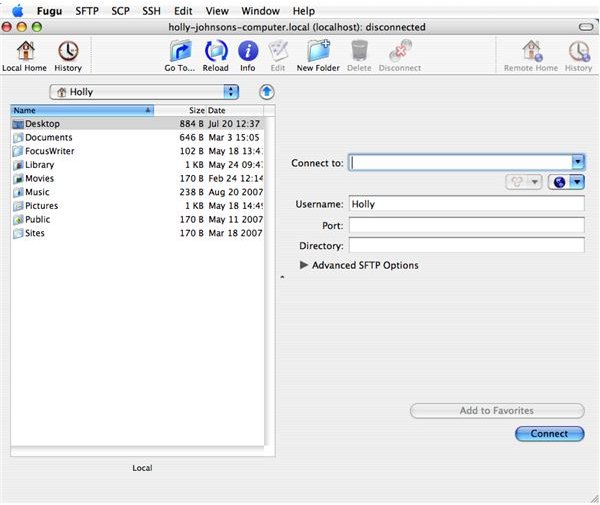The height and width of the screenshot is (505, 600).
Task: Click the Connect to text field
Action: point(460,162)
